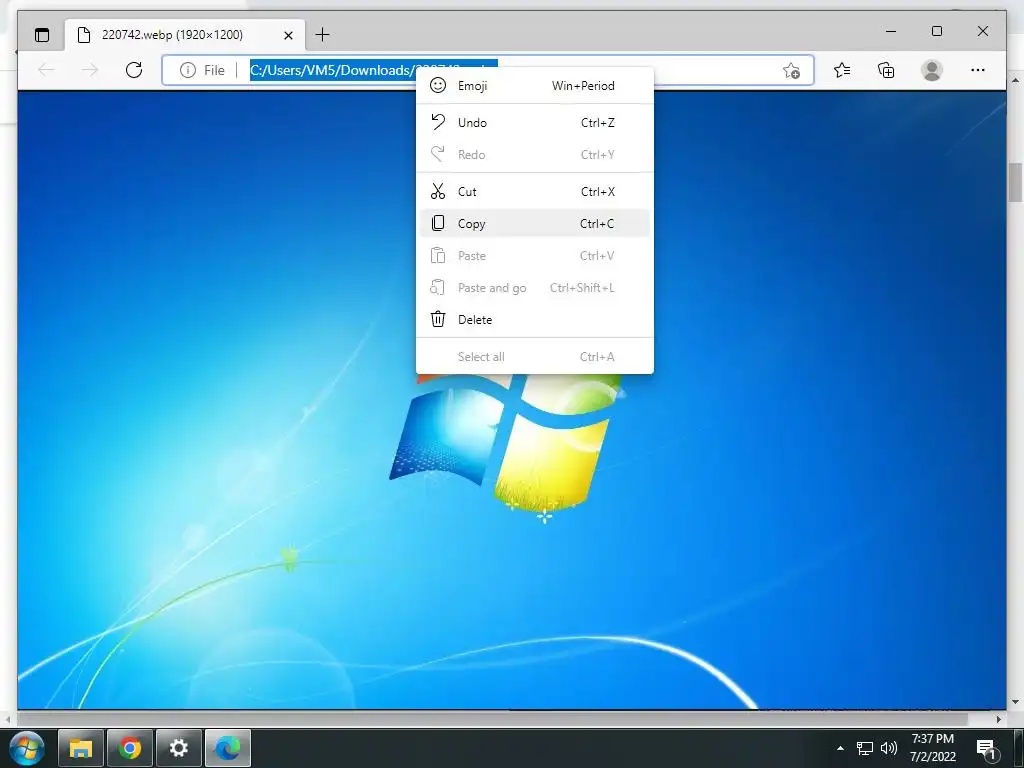Choose Delete in context menu

535,319
